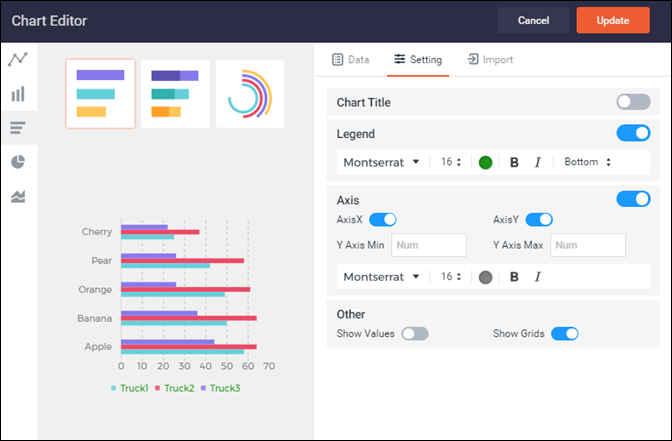Click the Pear category label
The image size is (672, 441).
pos(102,261)
